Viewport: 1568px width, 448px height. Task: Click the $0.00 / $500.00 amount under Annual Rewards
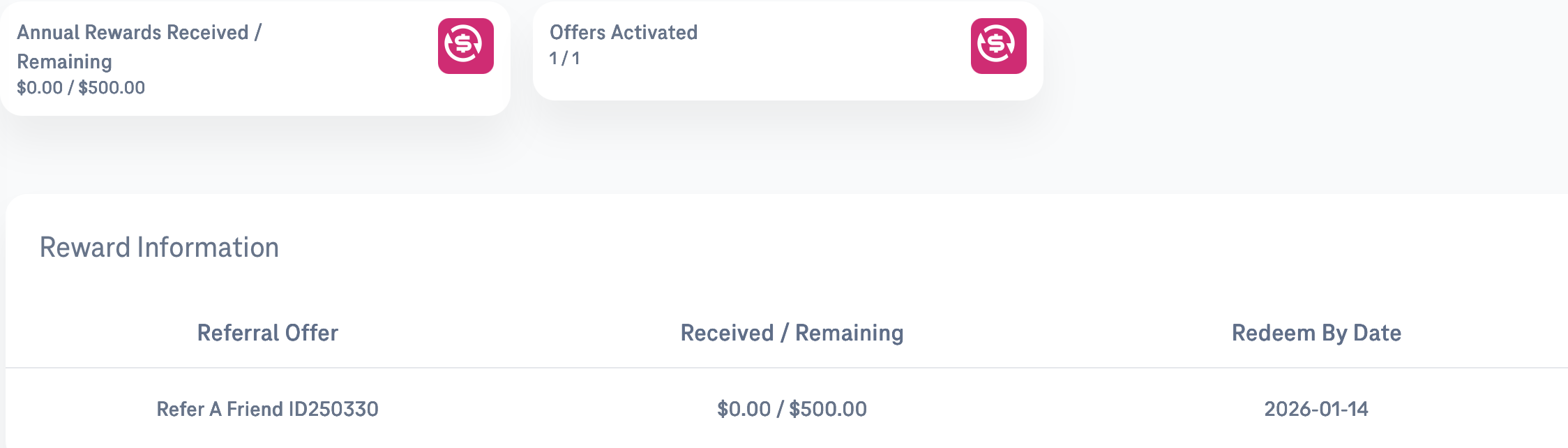[x=81, y=88]
